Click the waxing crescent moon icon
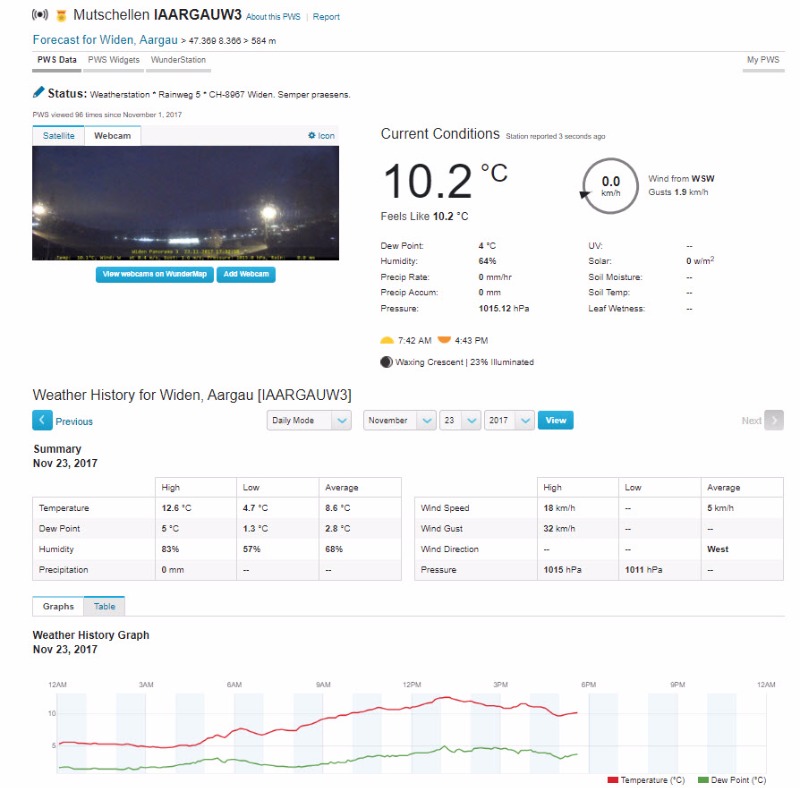The height and width of the screenshot is (788, 800). point(387,362)
